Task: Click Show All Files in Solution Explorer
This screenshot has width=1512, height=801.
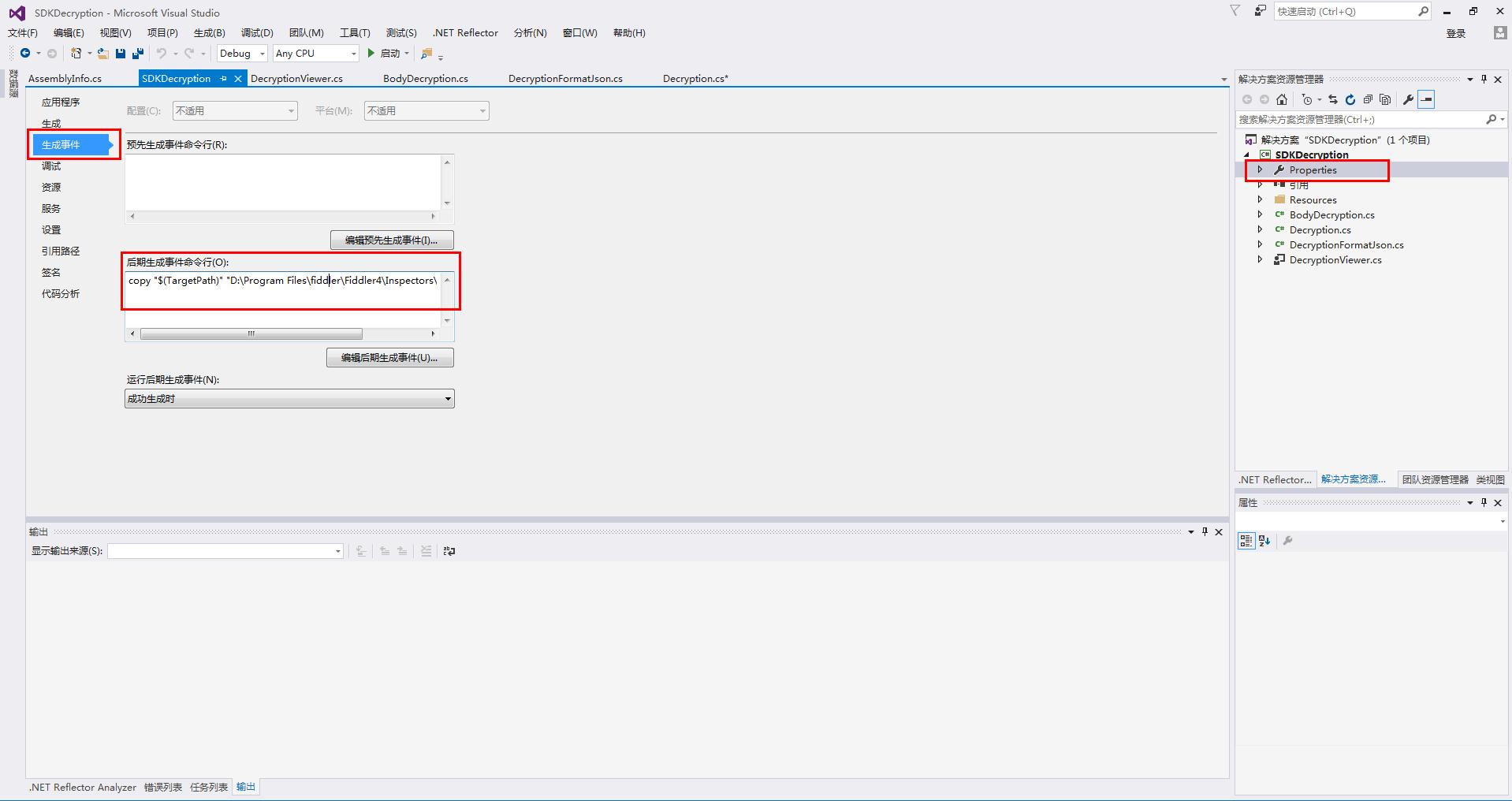Action: tap(1385, 99)
